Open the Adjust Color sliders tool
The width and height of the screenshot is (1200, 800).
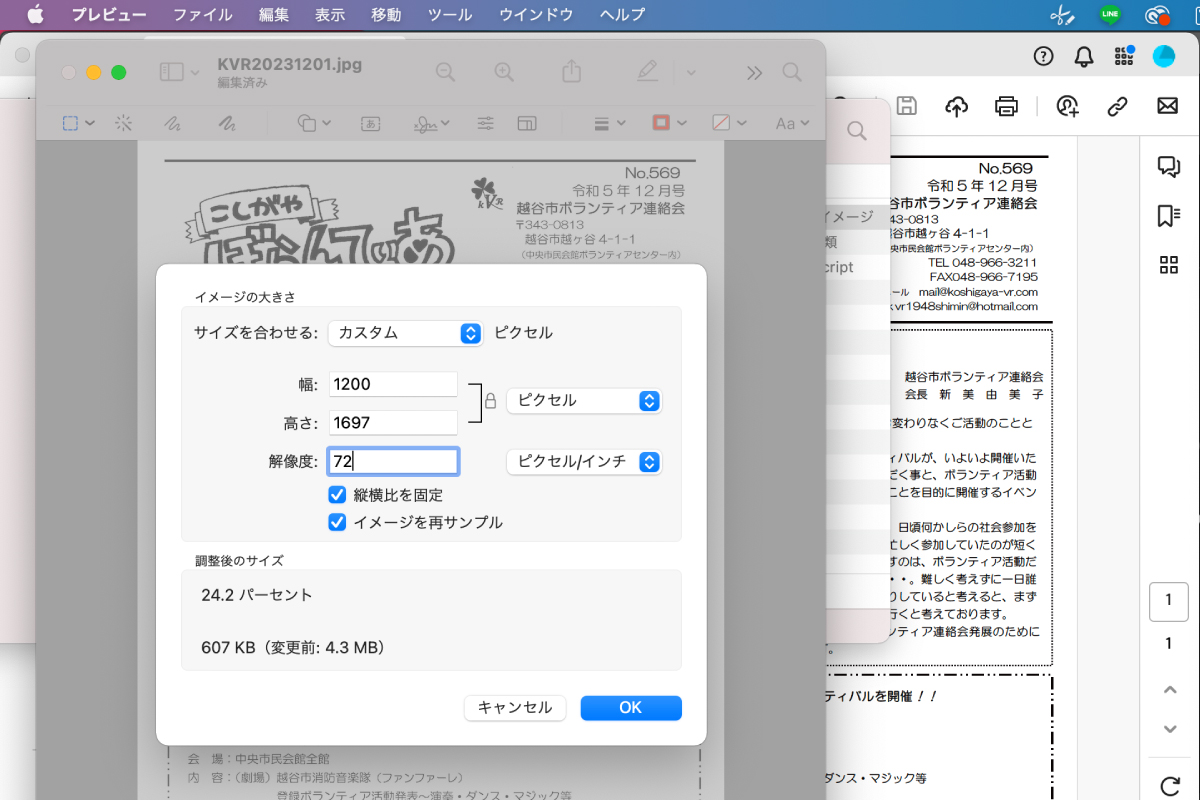coord(486,123)
